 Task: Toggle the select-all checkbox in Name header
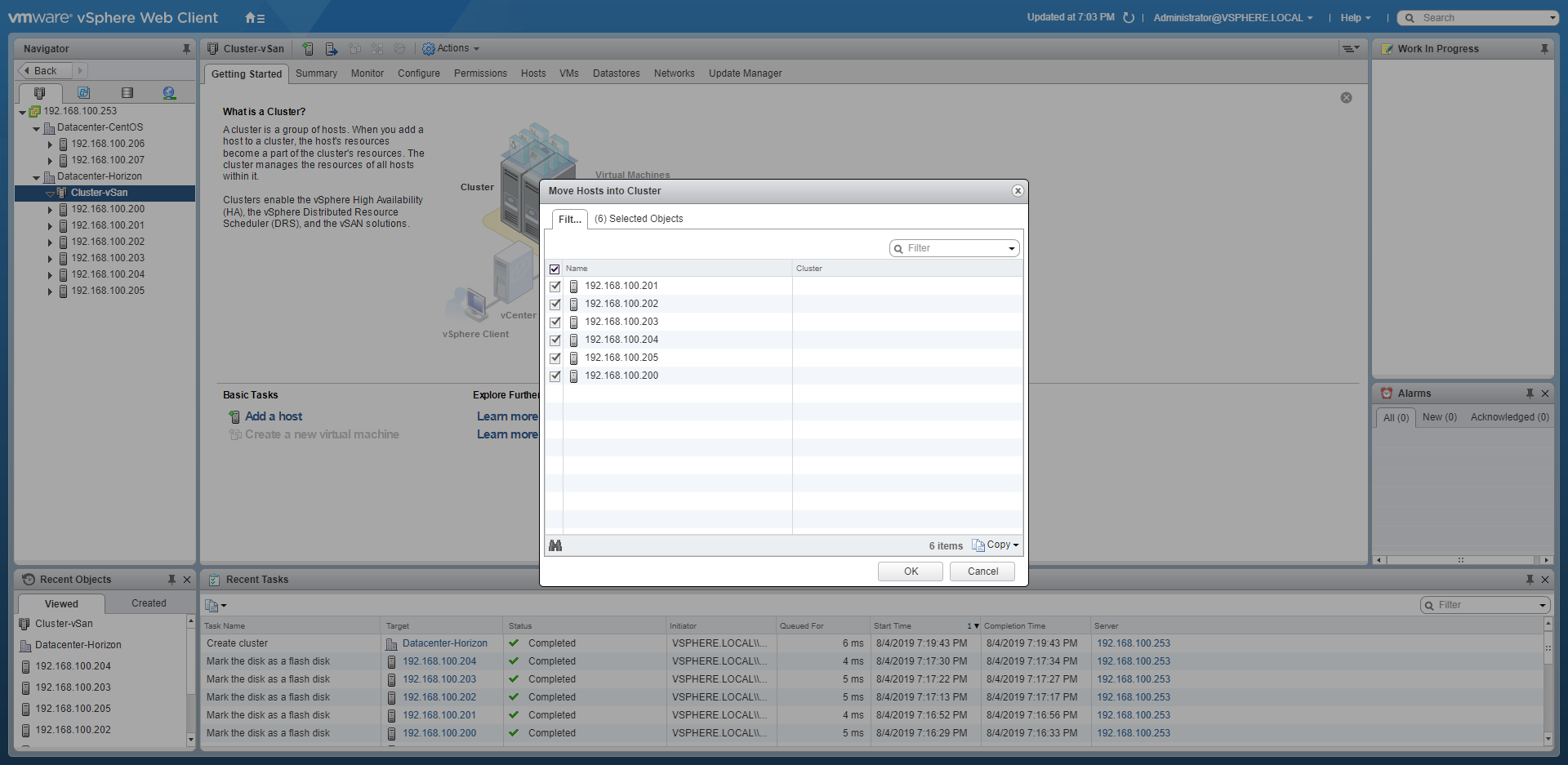coord(555,269)
